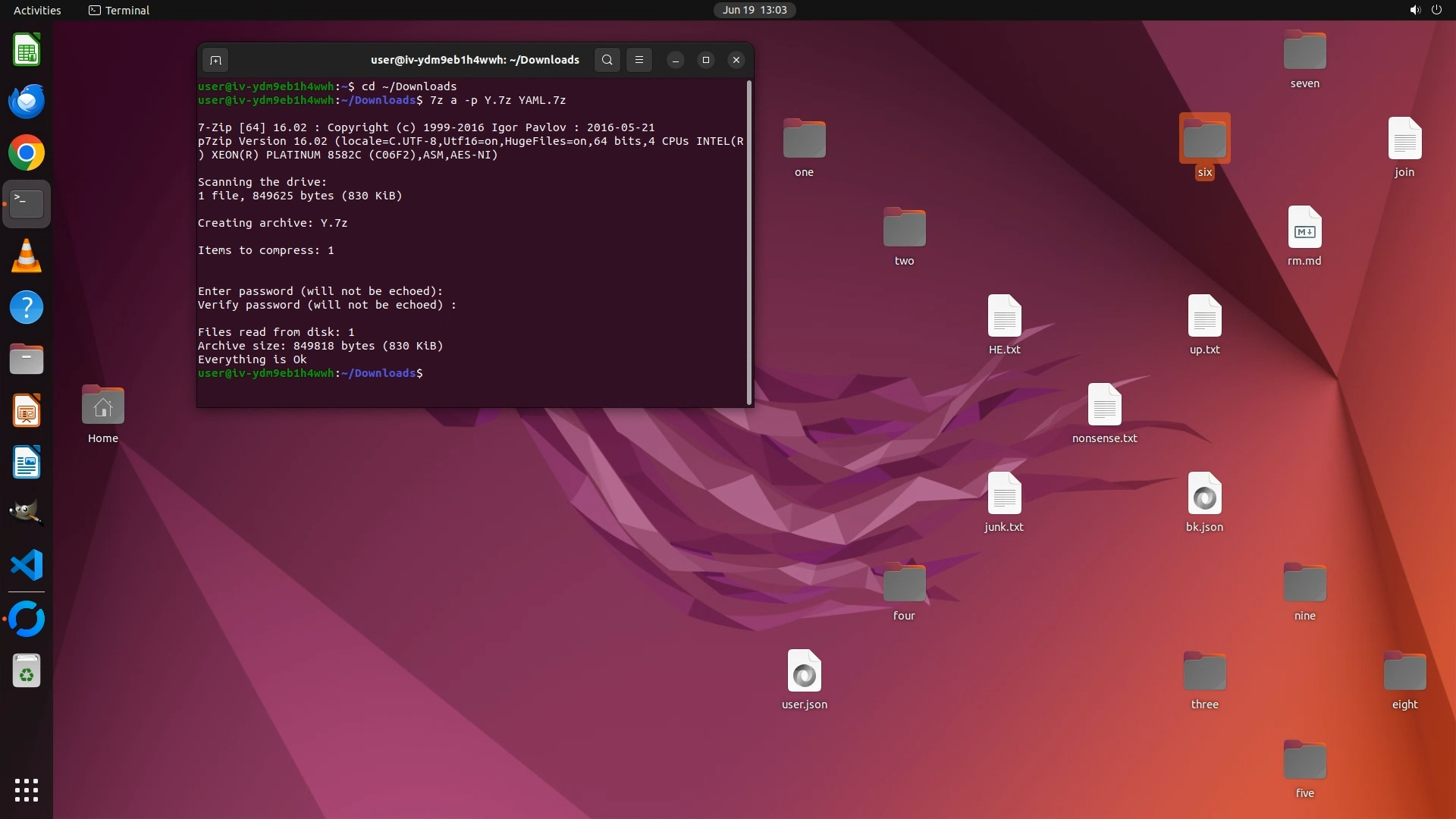Click the terminal vertical scrollbar
Screen dimensions: 1456x819
pyautogui.click(x=749, y=243)
